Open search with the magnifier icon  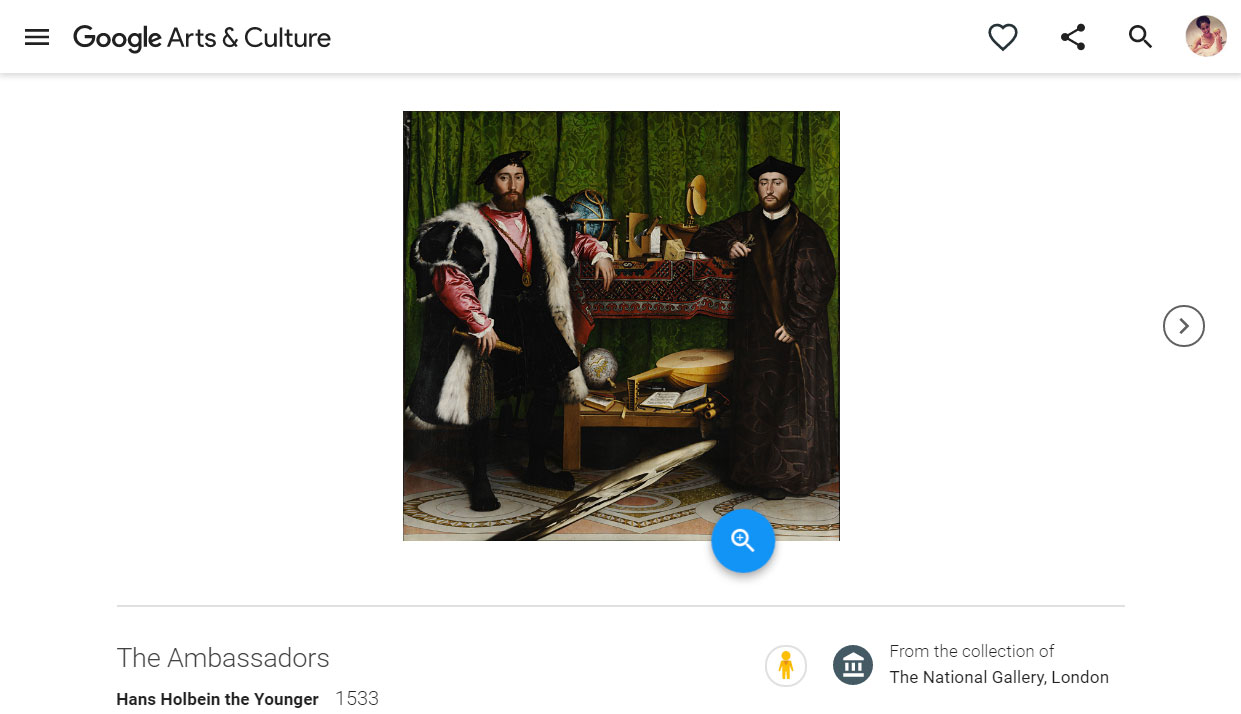[x=1141, y=37]
